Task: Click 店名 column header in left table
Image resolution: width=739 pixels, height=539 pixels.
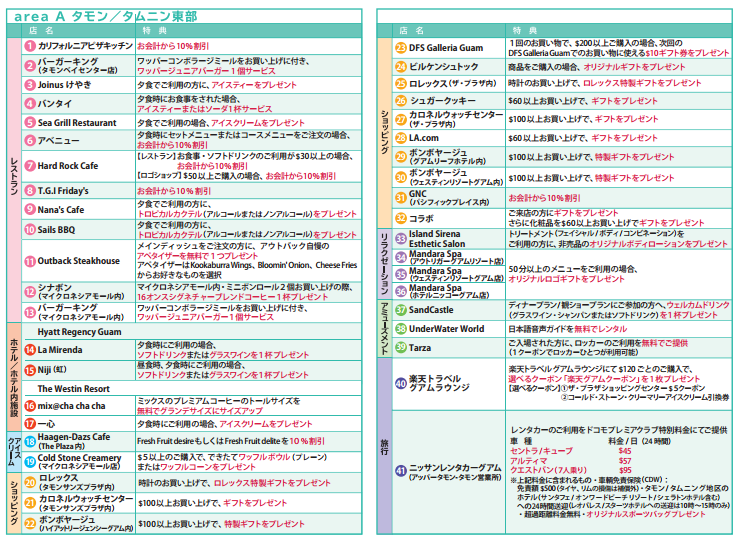Action: click(x=41, y=31)
